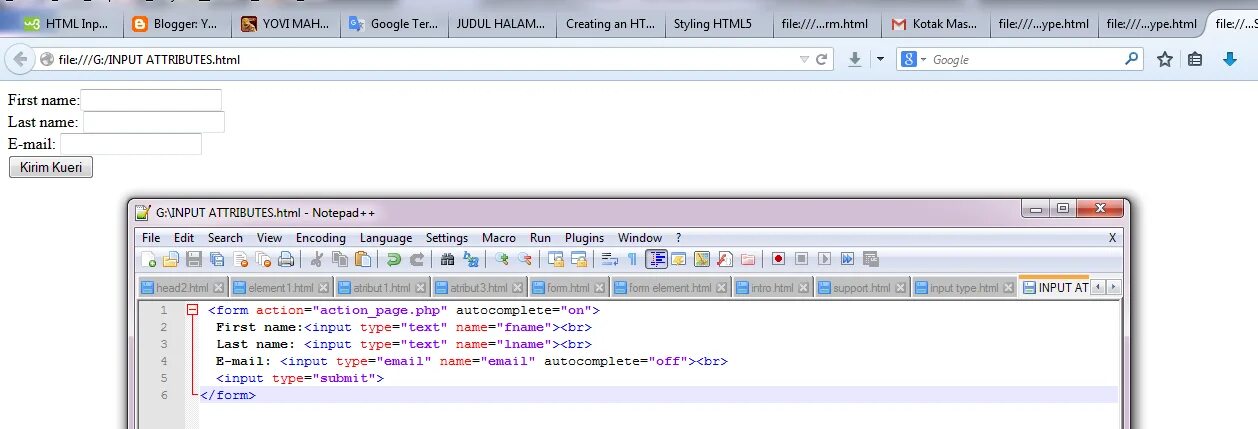Viewport: 1258px width, 429px height.
Task: Click the Copy icon in Notepad++ toolbar
Action: point(340,260)
